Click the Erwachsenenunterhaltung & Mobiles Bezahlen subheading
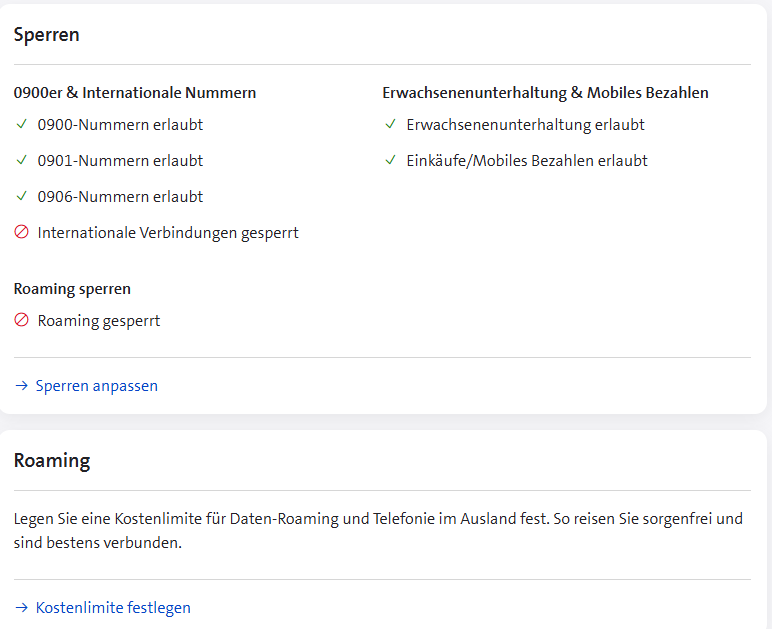The height and width of the screenshot is (629, 772). (545, 93)
